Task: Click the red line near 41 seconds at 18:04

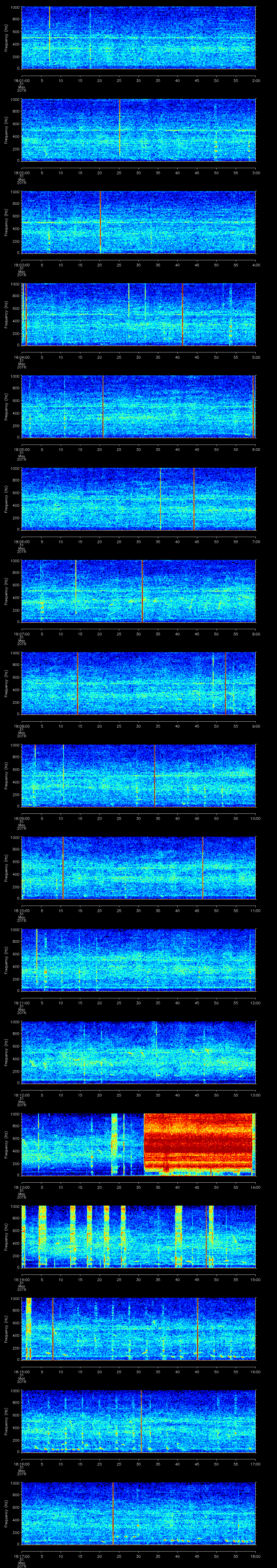Action: pyautogui.click(x=182, y=314)
